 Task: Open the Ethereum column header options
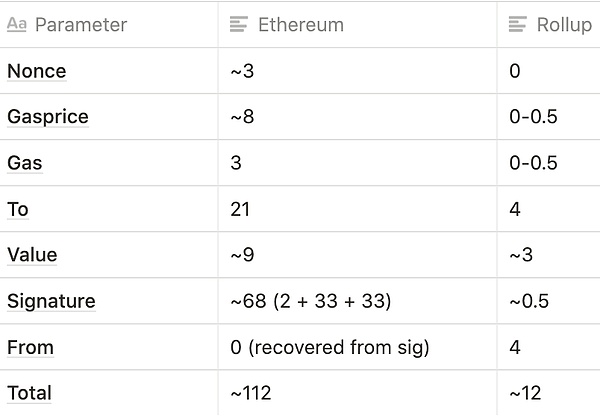click(x=301, y=25)
